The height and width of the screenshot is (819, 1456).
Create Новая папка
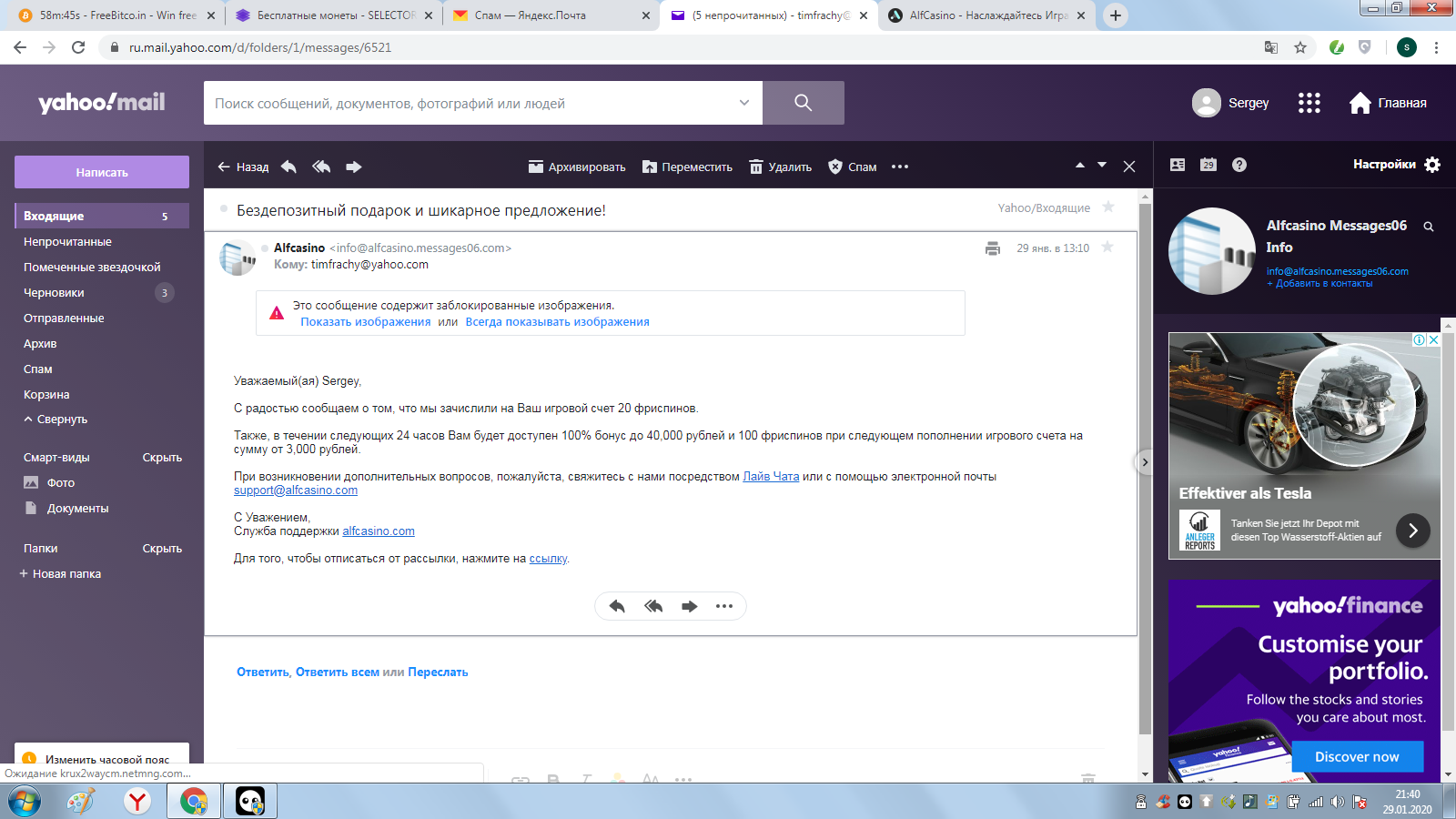click(x=60, y=574)
